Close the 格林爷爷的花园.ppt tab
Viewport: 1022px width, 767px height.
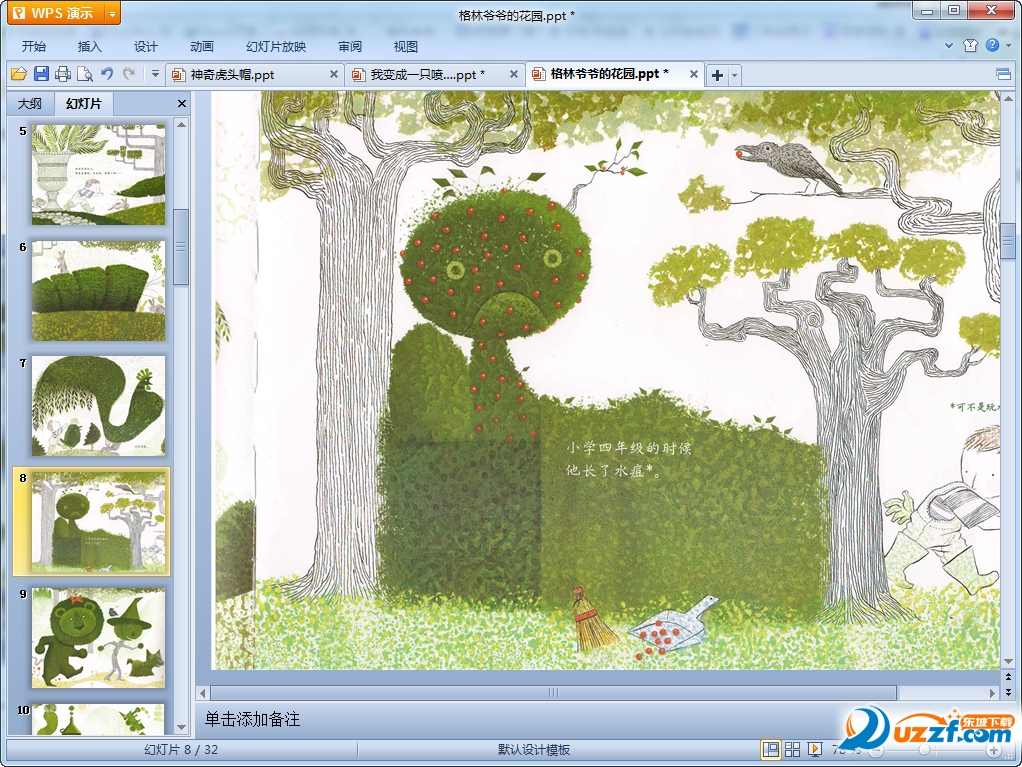pyautogui.click(x=694, y=74)
